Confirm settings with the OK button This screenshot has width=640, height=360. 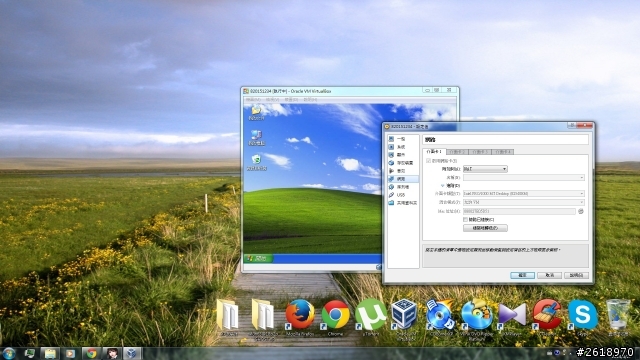point(522,276)
